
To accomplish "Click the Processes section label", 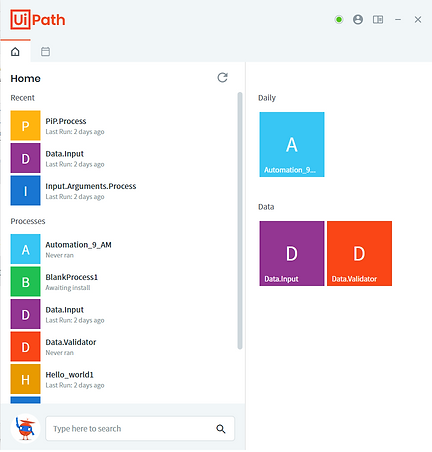I will click(28, 221).
